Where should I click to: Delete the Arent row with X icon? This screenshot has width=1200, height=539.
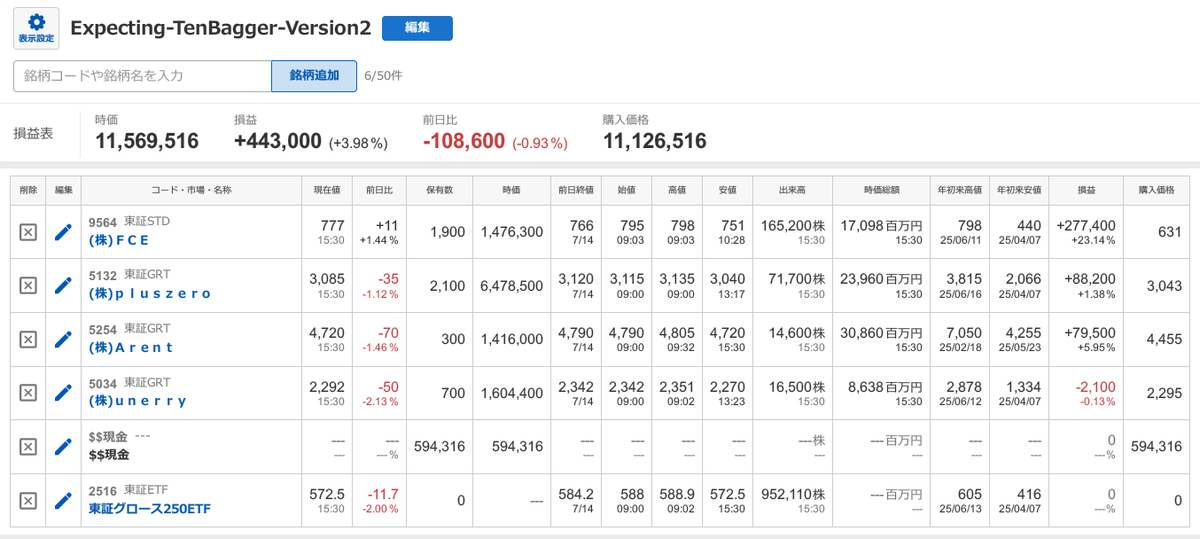28,339
